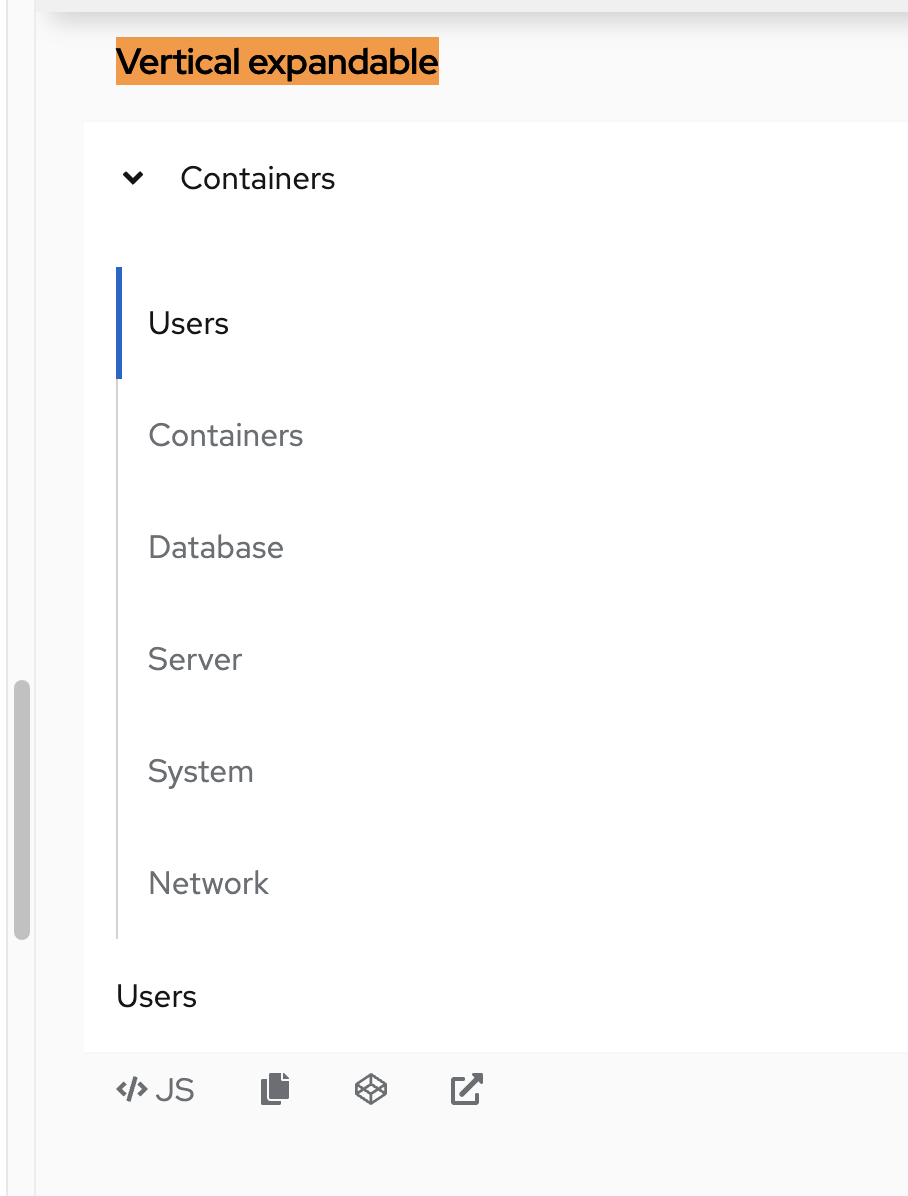Viewport: 908px width, 1196px height.
Task: Select the Users vertical tab
Action: click(x=189, y=324)
